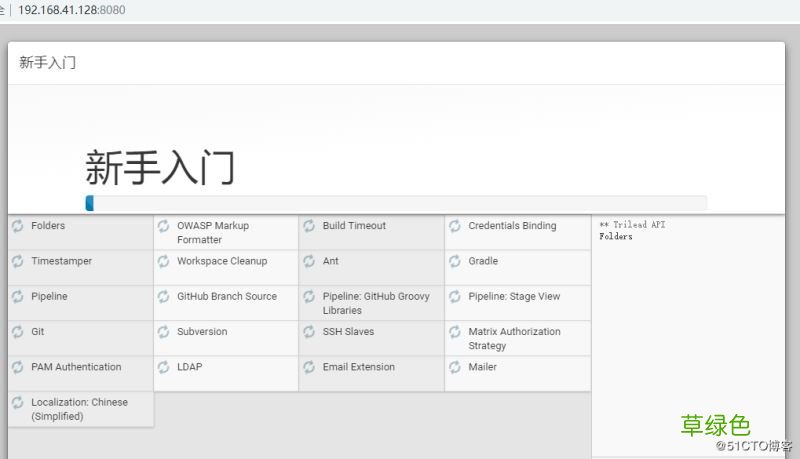Select the Matrix Authorization Strategy label
The height and width of the screenshot is (459, 800).
[514, 339]
